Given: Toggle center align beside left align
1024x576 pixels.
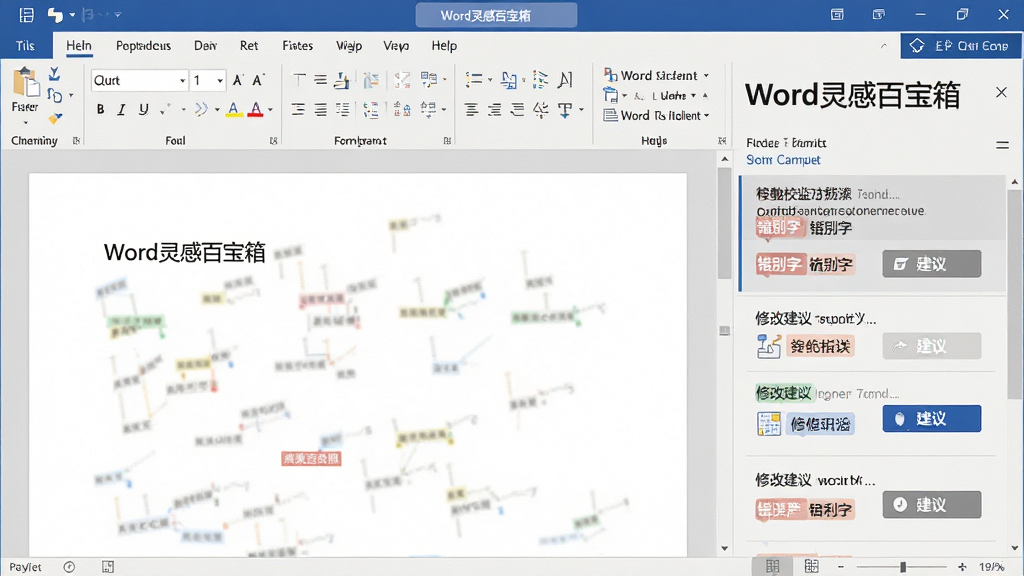Looking at the screenshot, I should (x=320, y=110).
